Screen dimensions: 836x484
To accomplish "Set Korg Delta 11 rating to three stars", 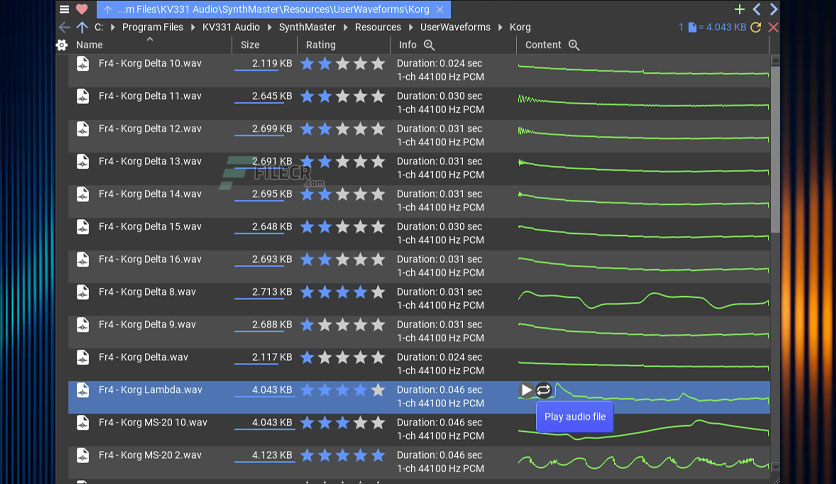I will (x=342, y=96).
